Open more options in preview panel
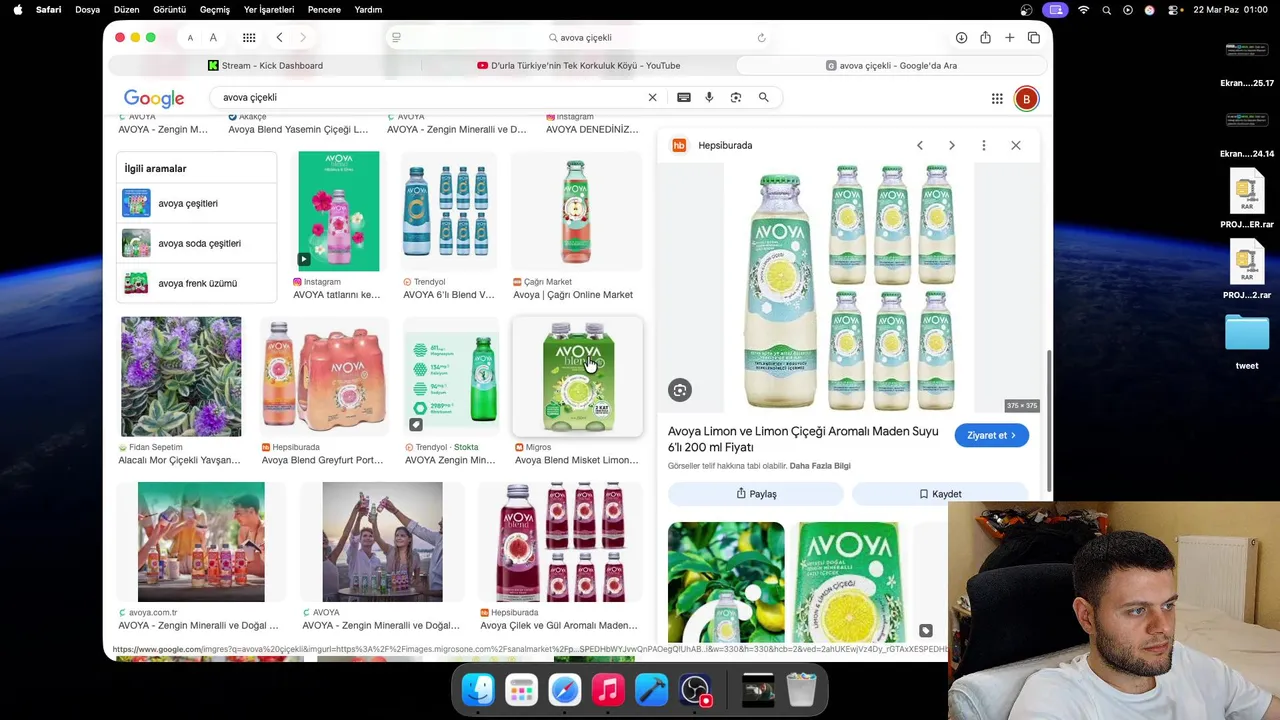Viewport: 1280px width, 720px height. point(984,145)
